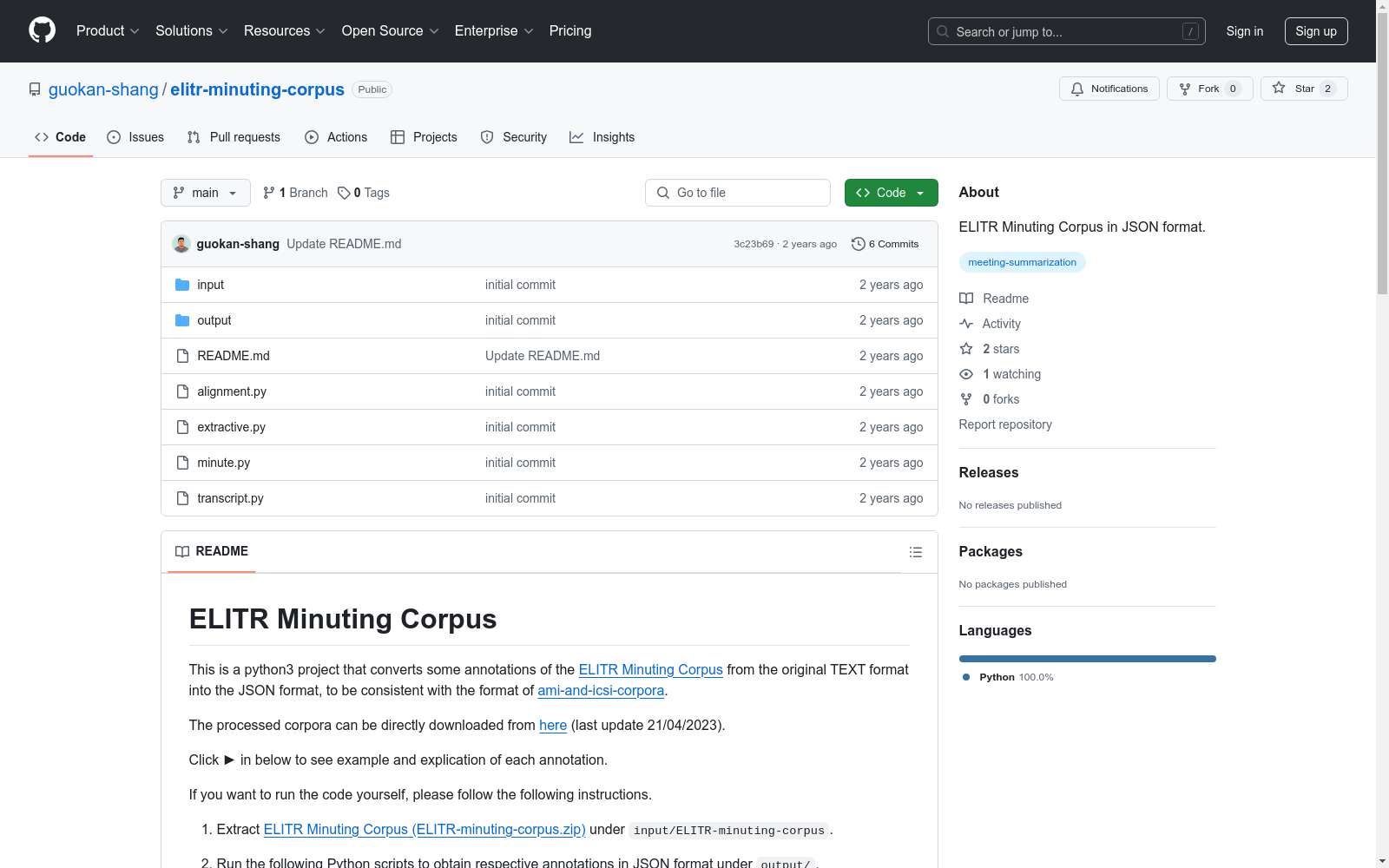Click the fork icon next to 0 forks

pos(966,399)
